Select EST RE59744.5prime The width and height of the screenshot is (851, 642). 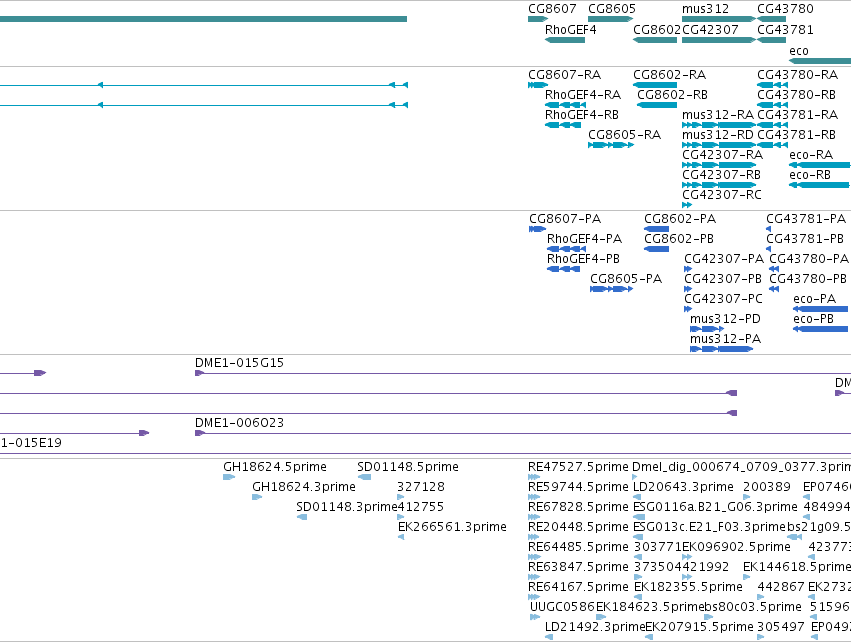click(578, 487)
